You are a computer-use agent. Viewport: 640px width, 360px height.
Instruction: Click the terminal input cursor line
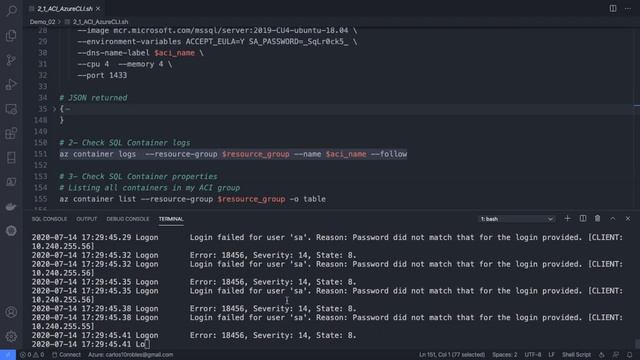click(91, 344)
